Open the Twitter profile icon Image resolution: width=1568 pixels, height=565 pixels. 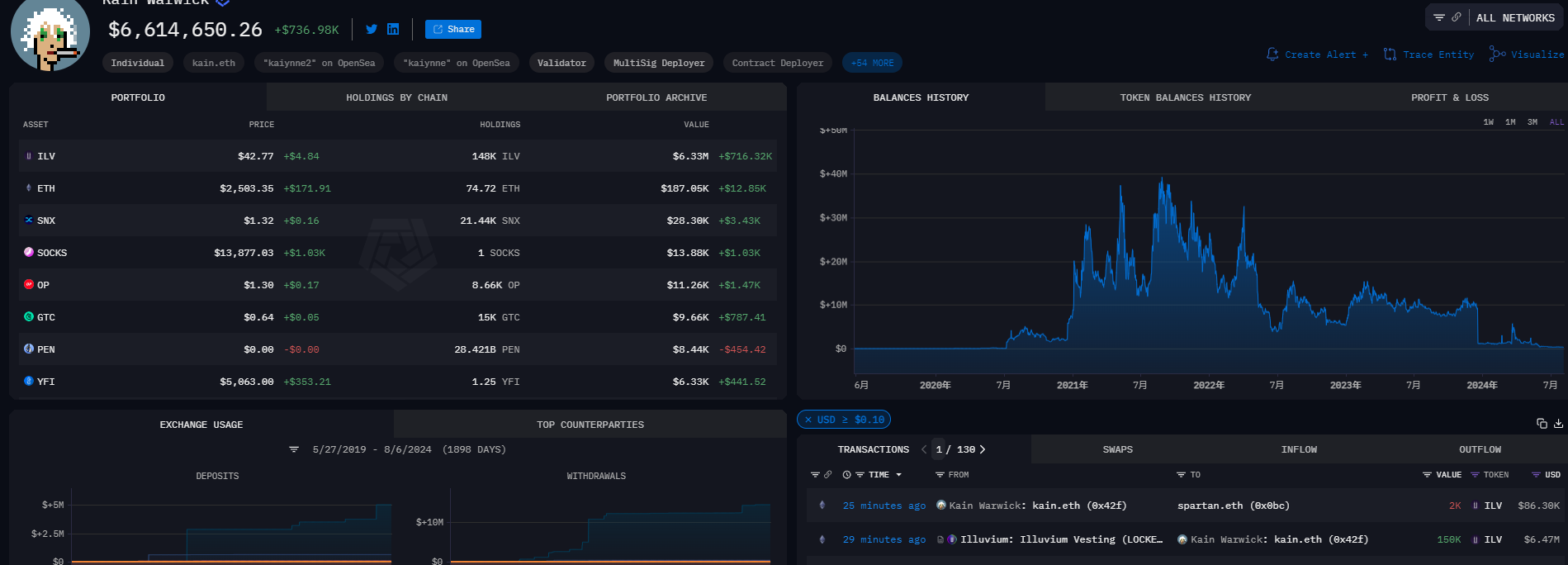[x=372, y=30]
